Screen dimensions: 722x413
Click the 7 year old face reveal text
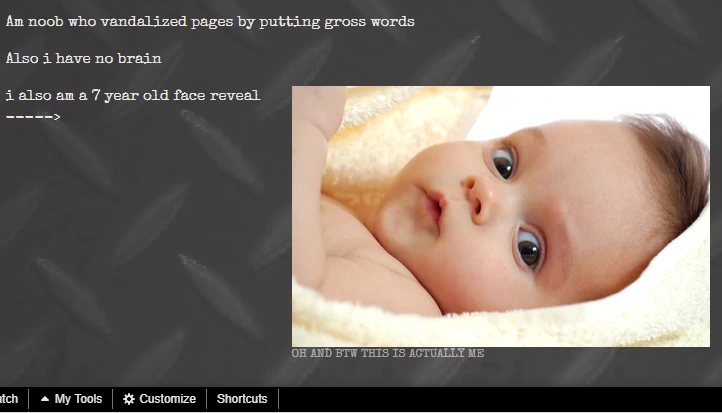(133, 95)
